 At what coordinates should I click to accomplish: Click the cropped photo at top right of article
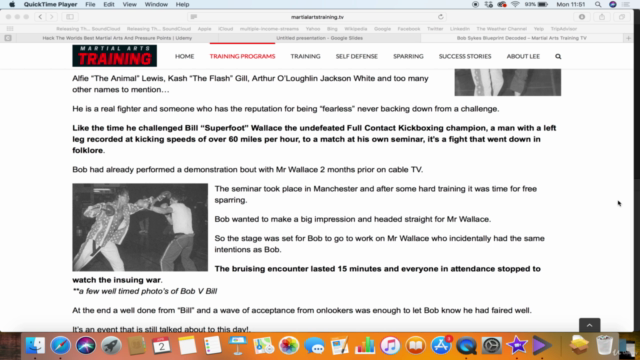pos(508,82)
